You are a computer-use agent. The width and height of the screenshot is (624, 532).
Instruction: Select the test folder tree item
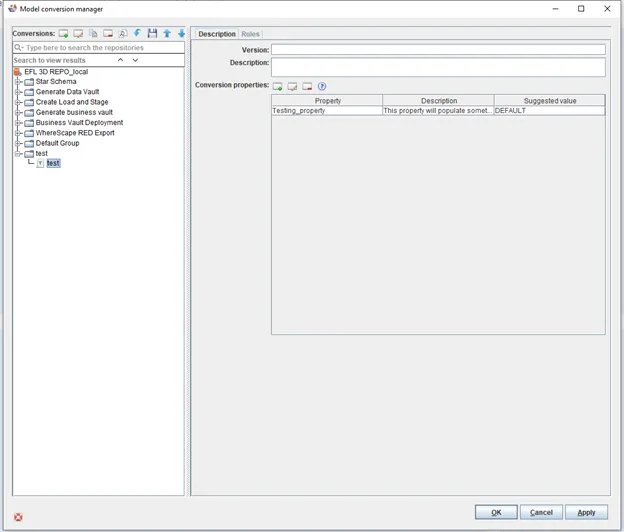pyautogui.click(x=41, y=154)
